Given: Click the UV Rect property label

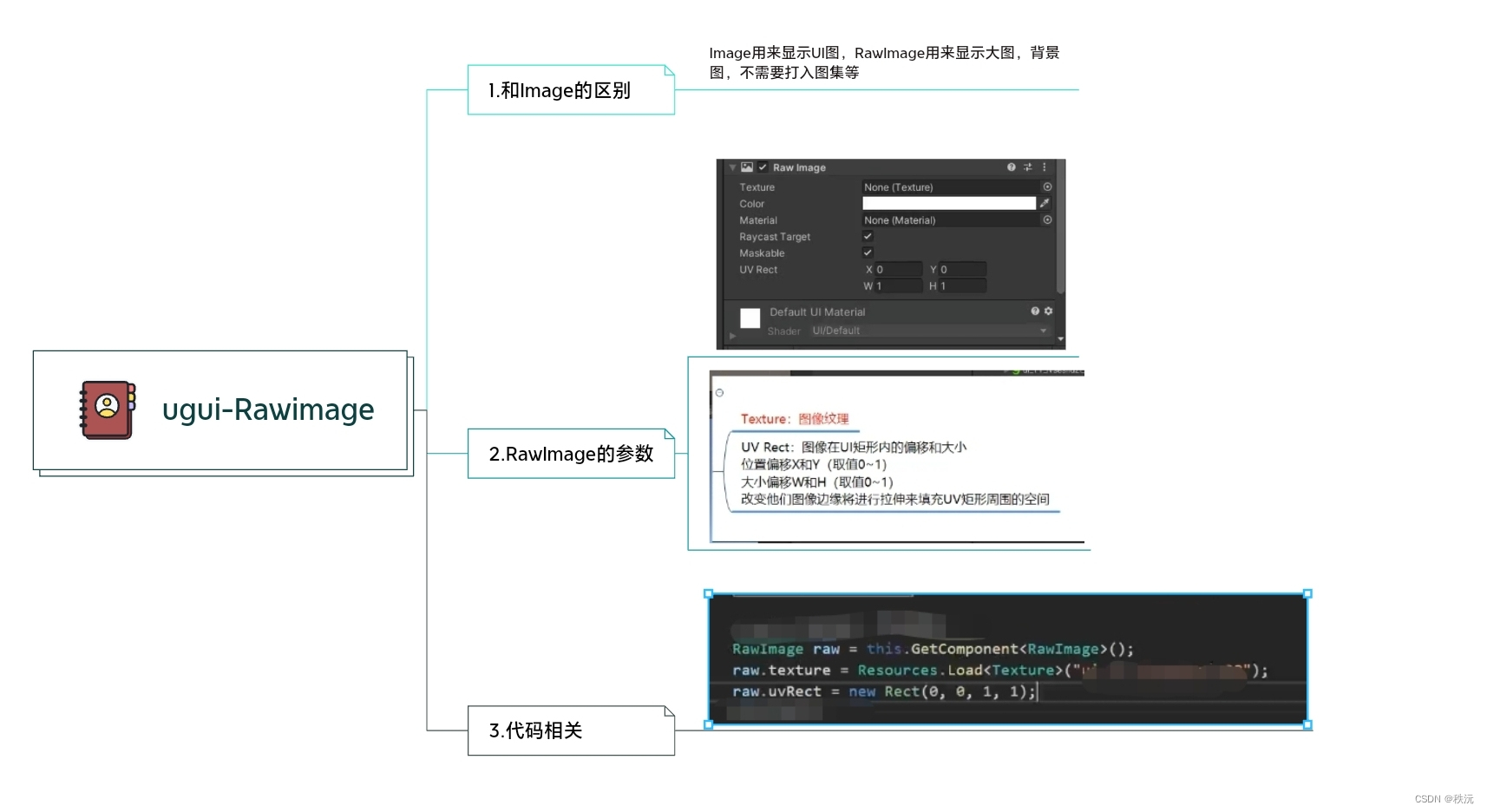Looking at the screenshot, I should pos(758,269).
